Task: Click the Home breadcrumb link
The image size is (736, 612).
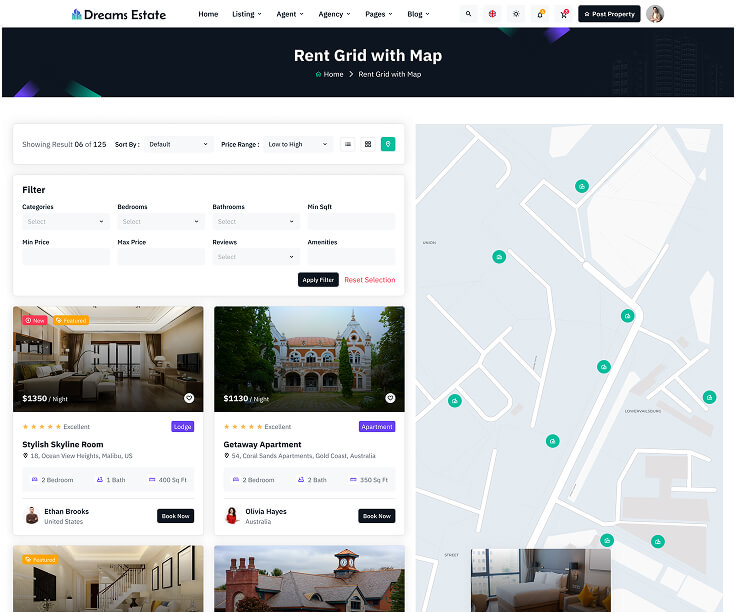Action: (x=333, y=74)
